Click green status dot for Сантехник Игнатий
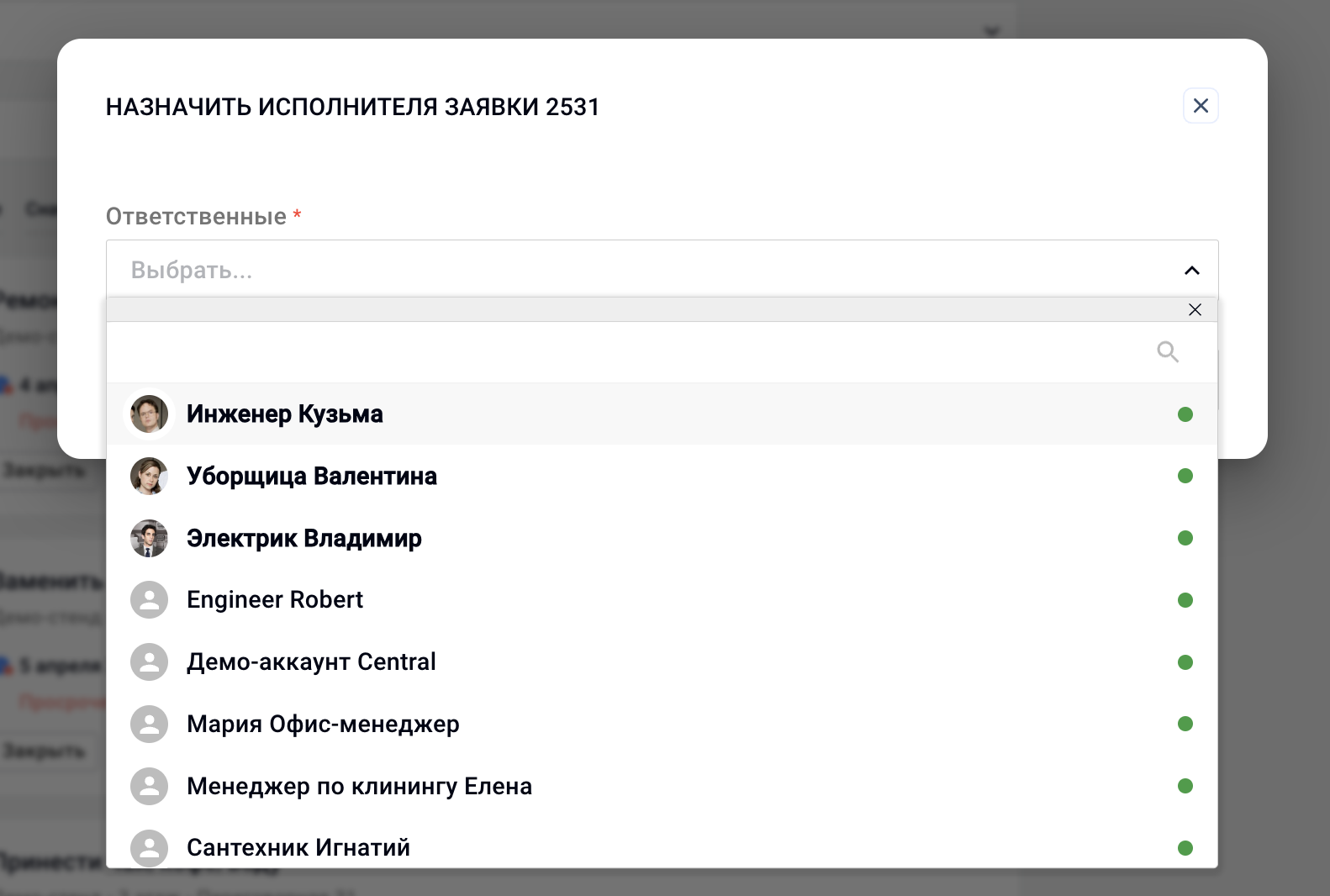This screenshot has width=1330, height=896. coord(1185,848)
